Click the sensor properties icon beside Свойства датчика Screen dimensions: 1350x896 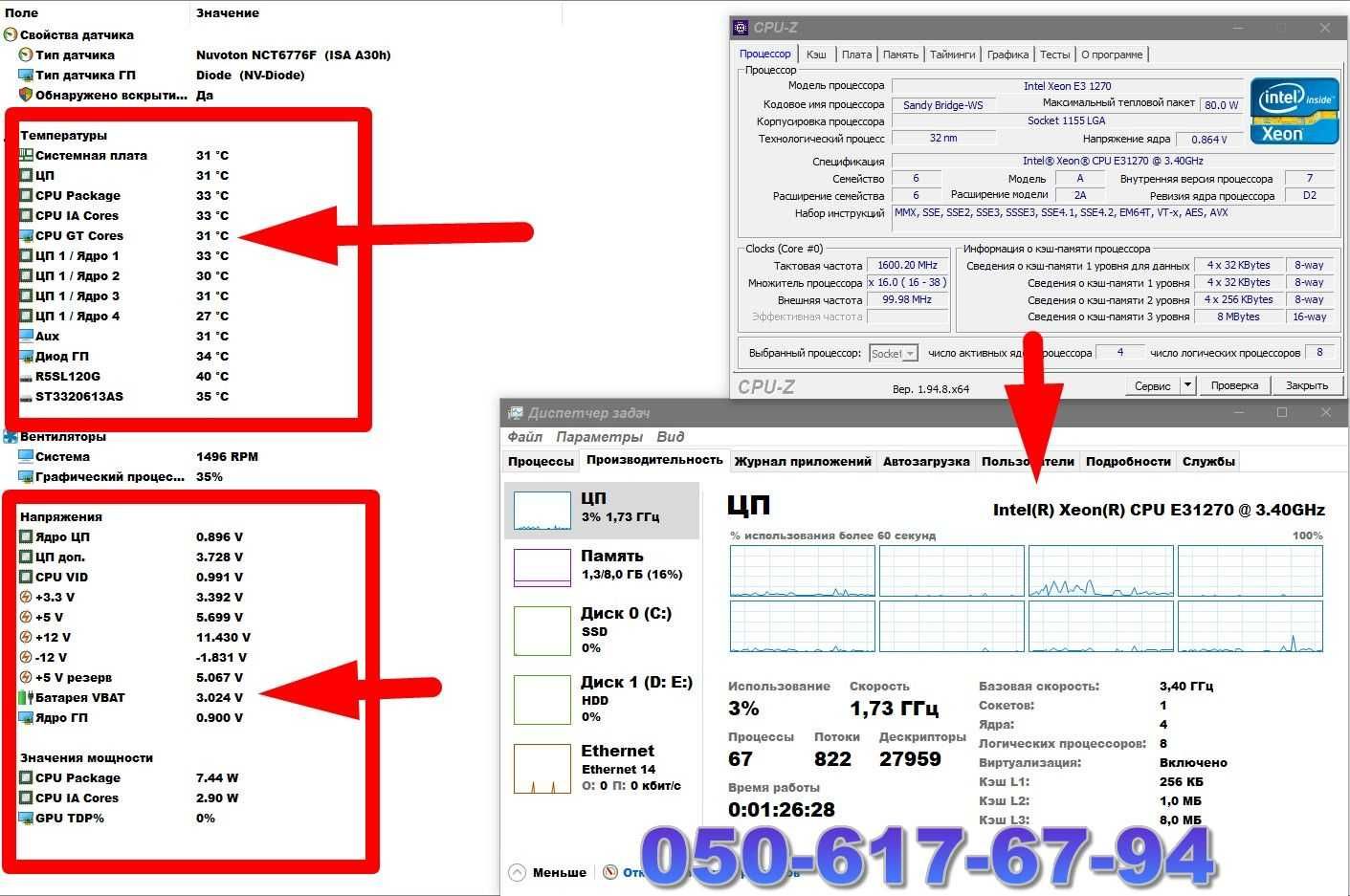click(x=11, y=34)
